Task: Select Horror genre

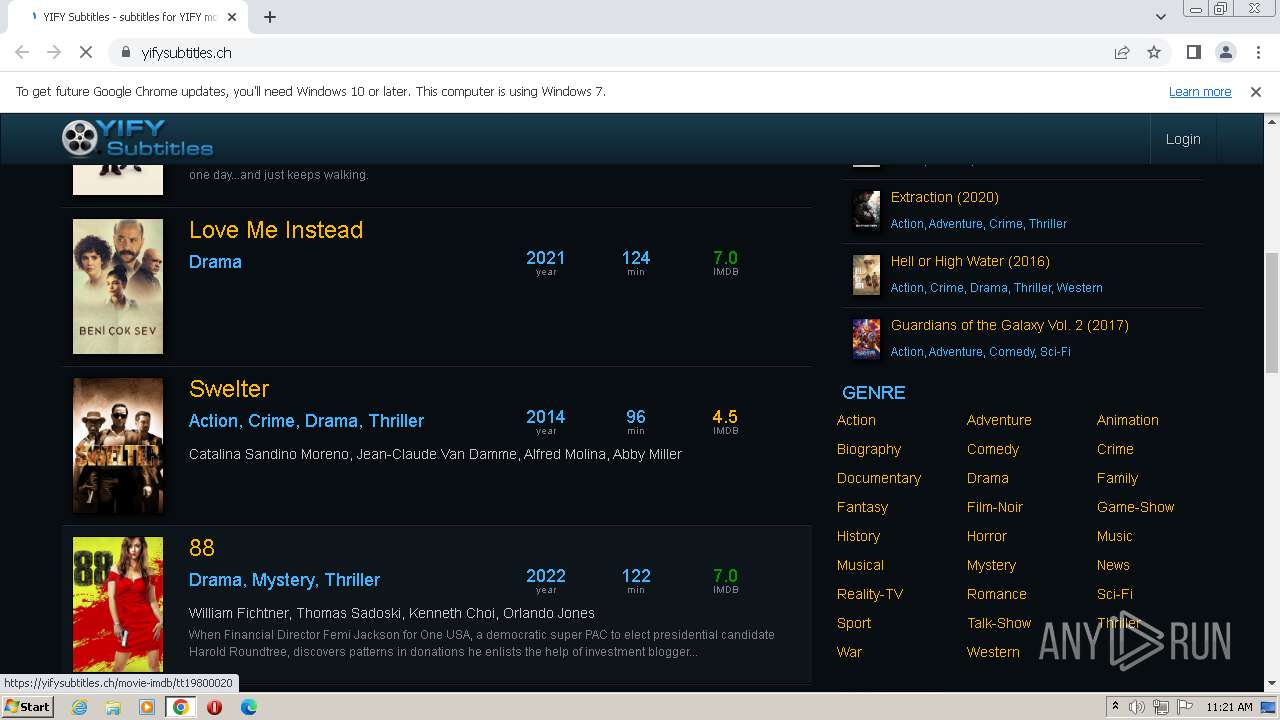Action: click(x=987, y=536)
